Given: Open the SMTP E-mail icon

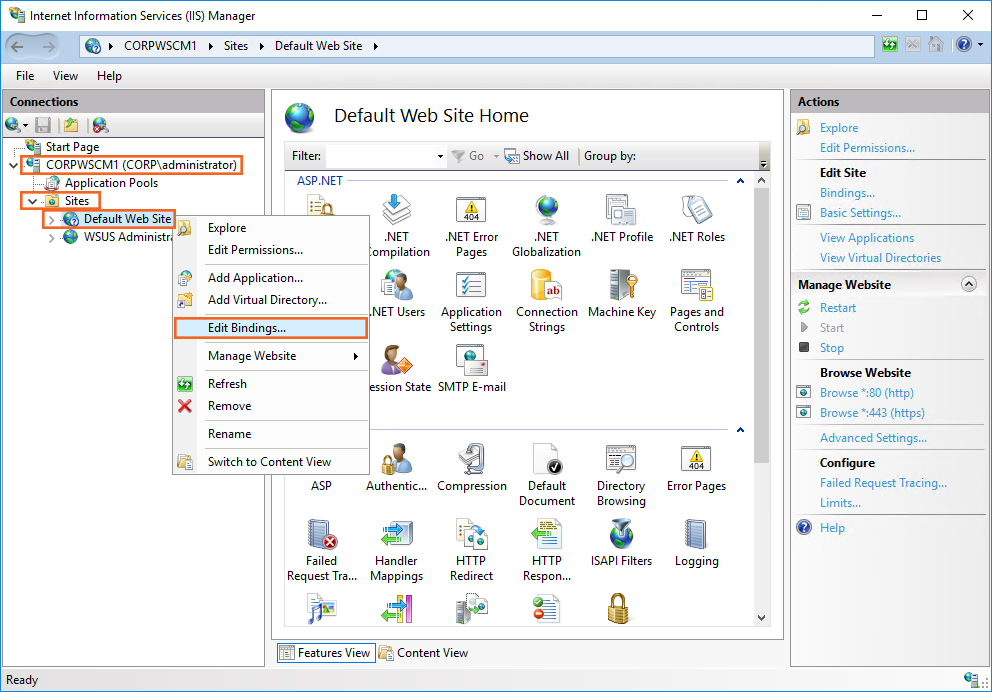Looking at the screenshot, I should point(471,368).
